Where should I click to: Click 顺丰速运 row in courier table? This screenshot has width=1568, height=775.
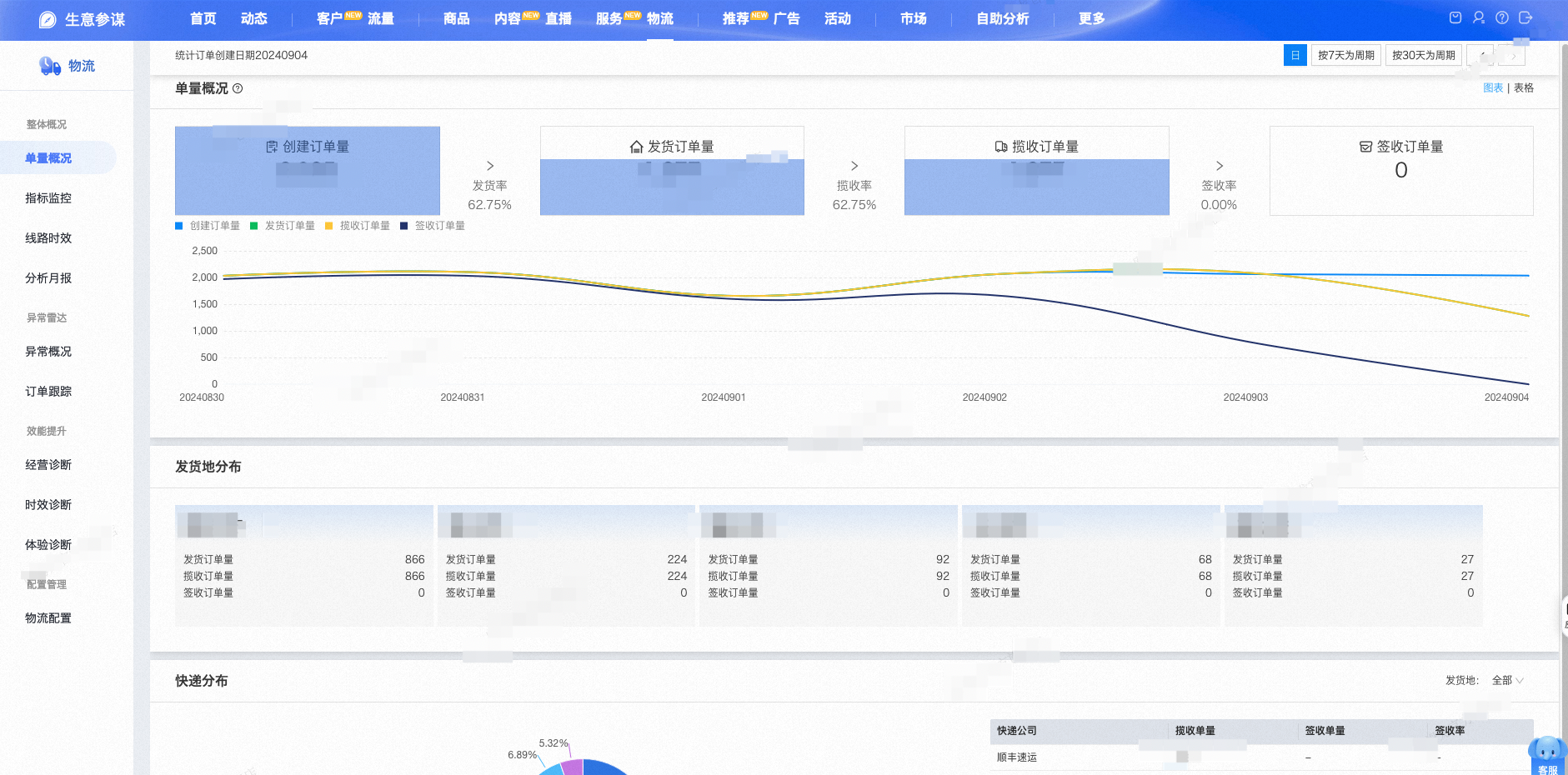pyautogui.click(x=1261, y=757)
